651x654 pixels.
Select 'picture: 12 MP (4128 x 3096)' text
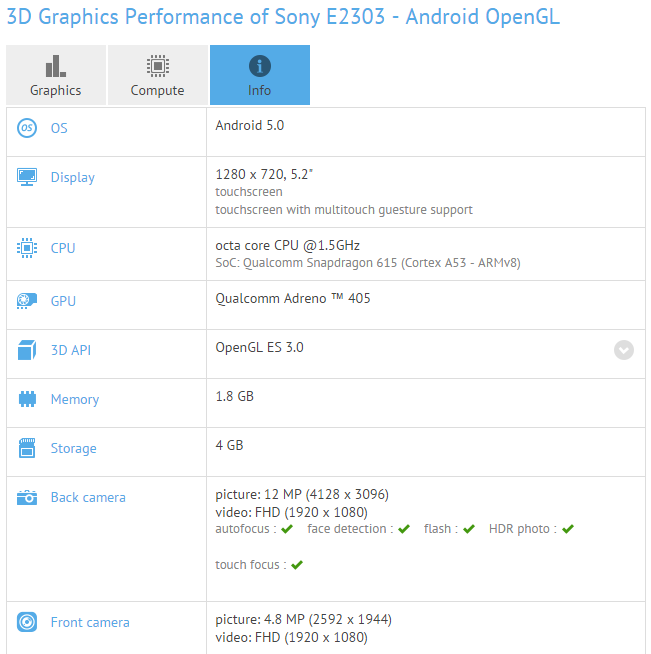302,495
